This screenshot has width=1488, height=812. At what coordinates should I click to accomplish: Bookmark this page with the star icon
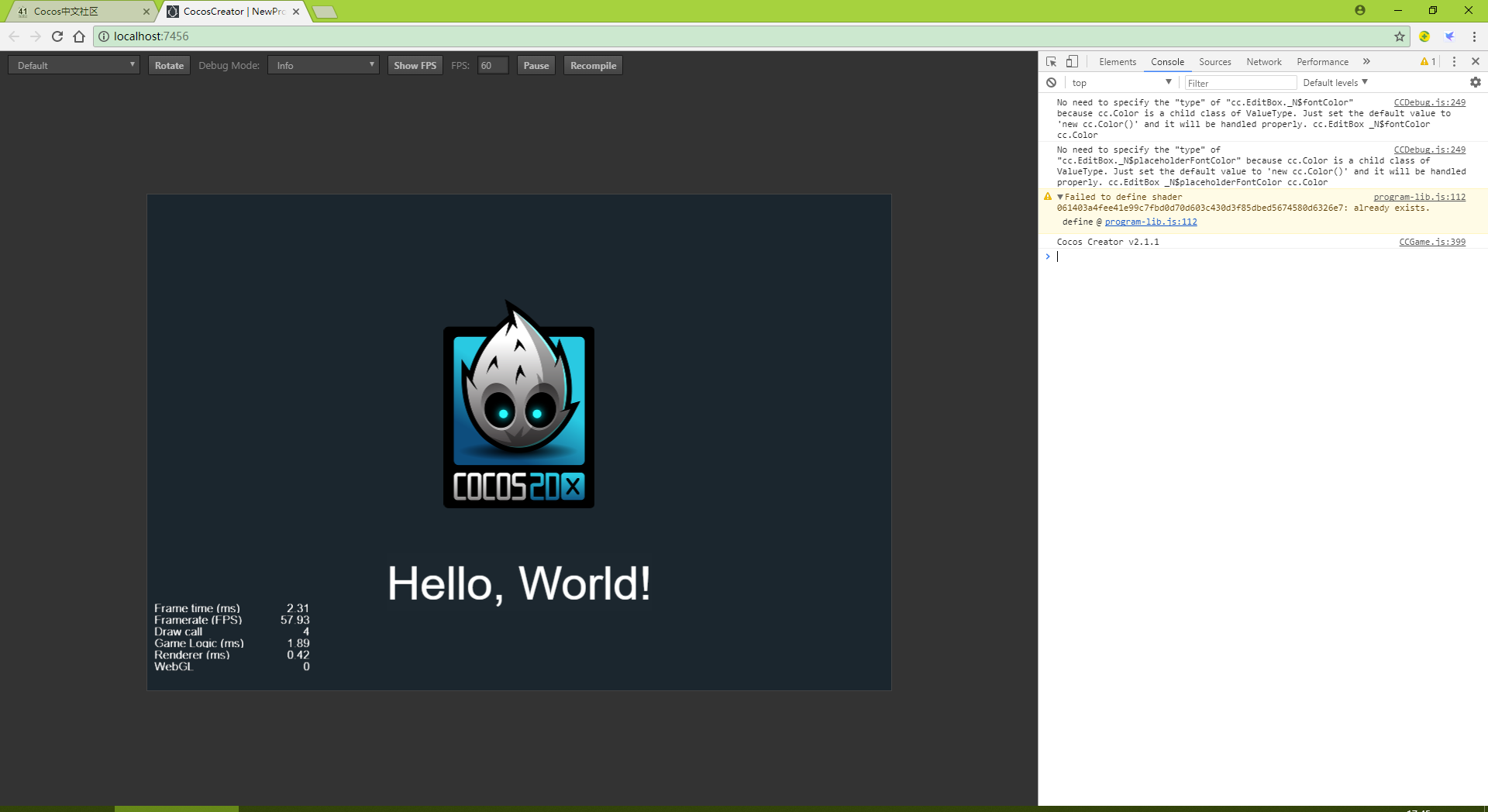[1400, 36]
